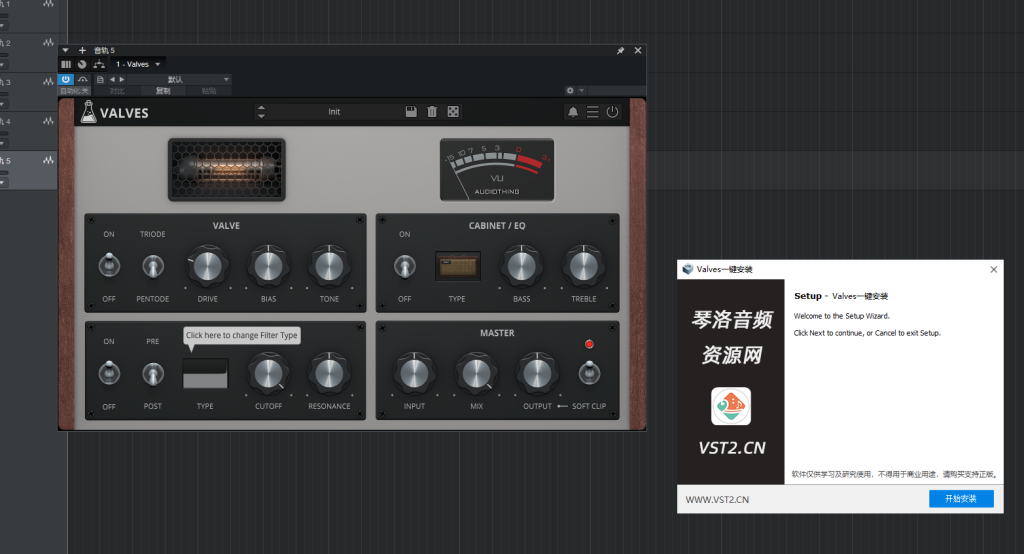This screenshot has height=554, width=1024.
Task: Toggle the Valve section ON/OFF switch
Action: pyautogui.click(x=109, y=266)
